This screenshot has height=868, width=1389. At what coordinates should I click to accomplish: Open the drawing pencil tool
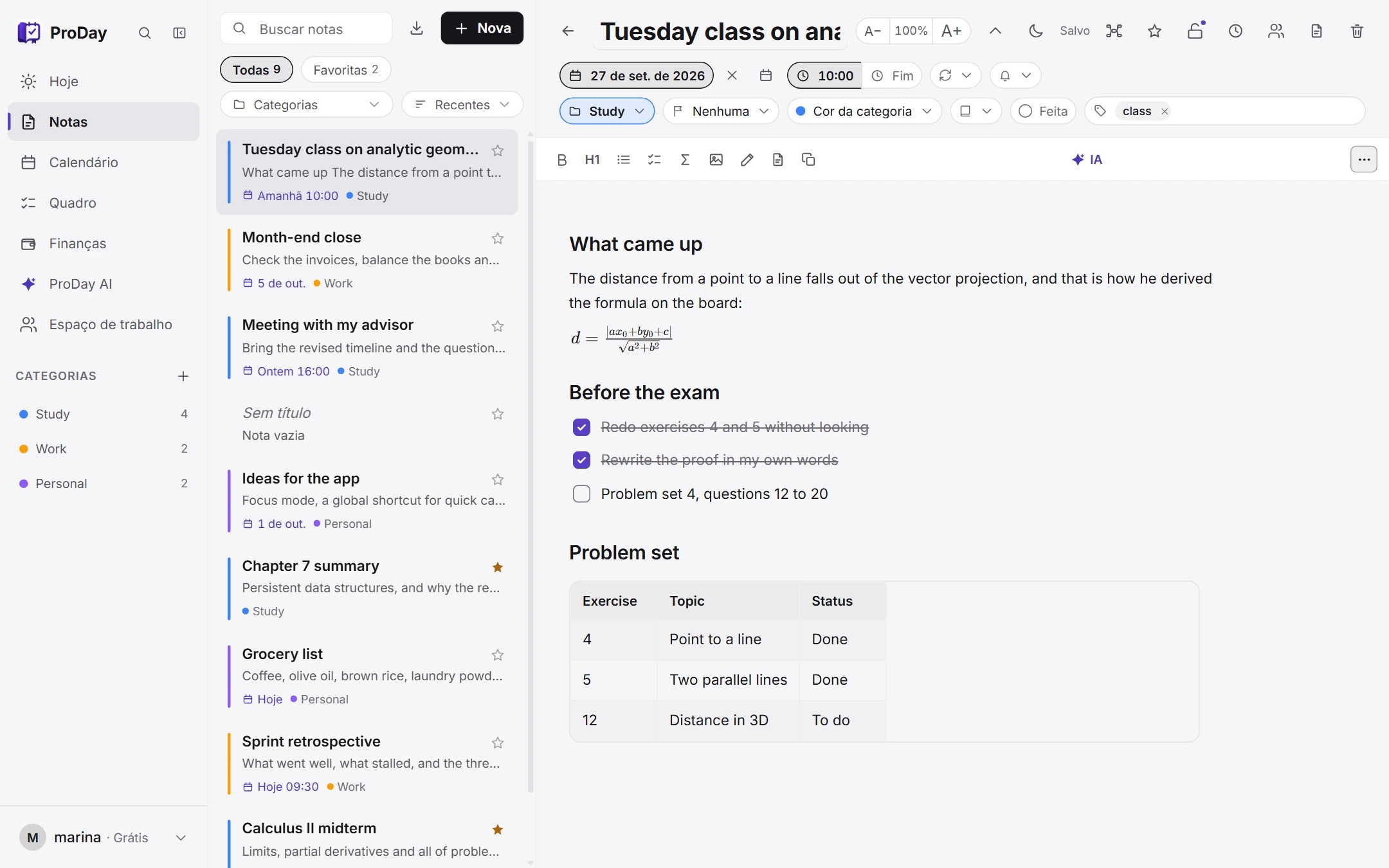pyautogui.click(x=747, y=159)
